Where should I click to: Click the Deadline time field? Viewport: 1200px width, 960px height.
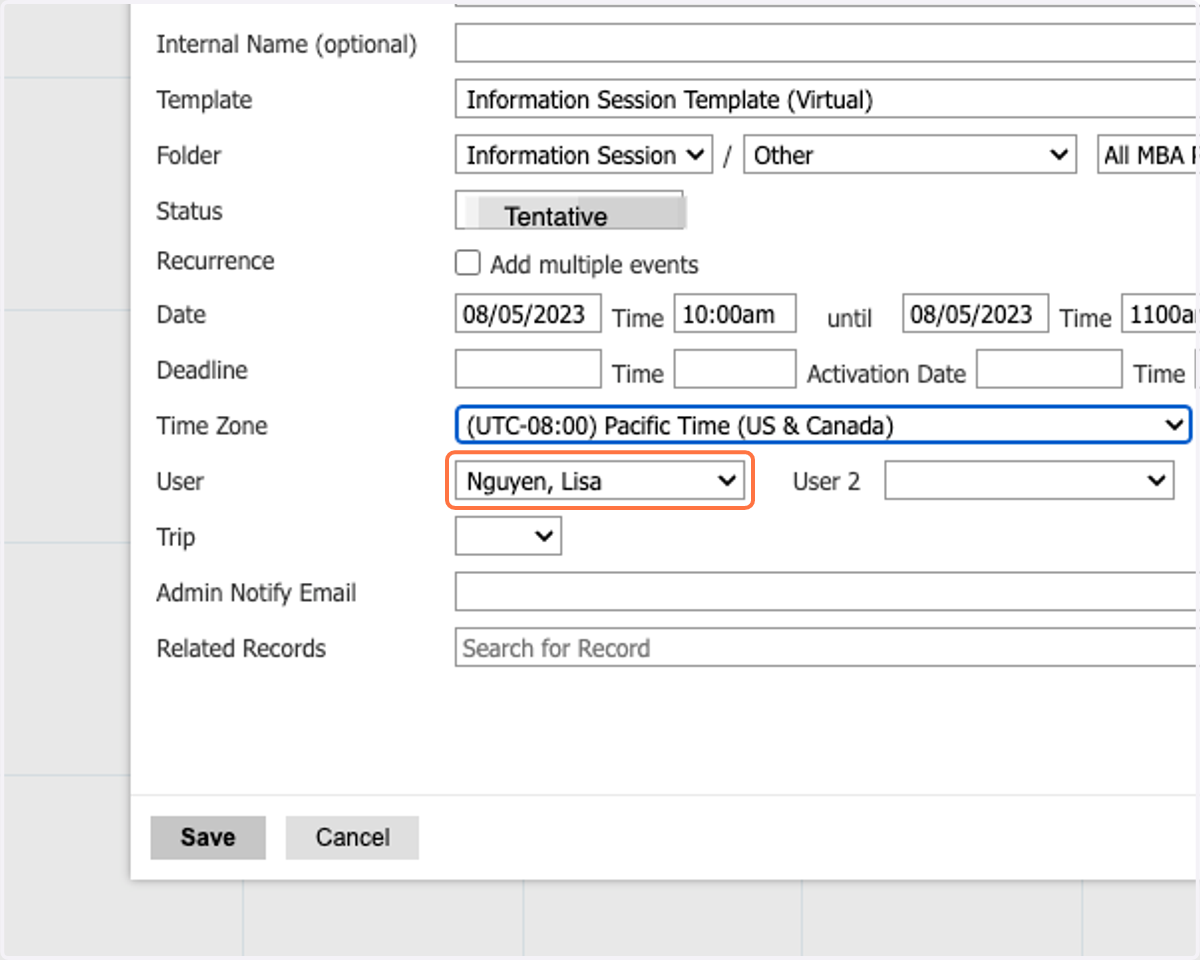[735, 369]
